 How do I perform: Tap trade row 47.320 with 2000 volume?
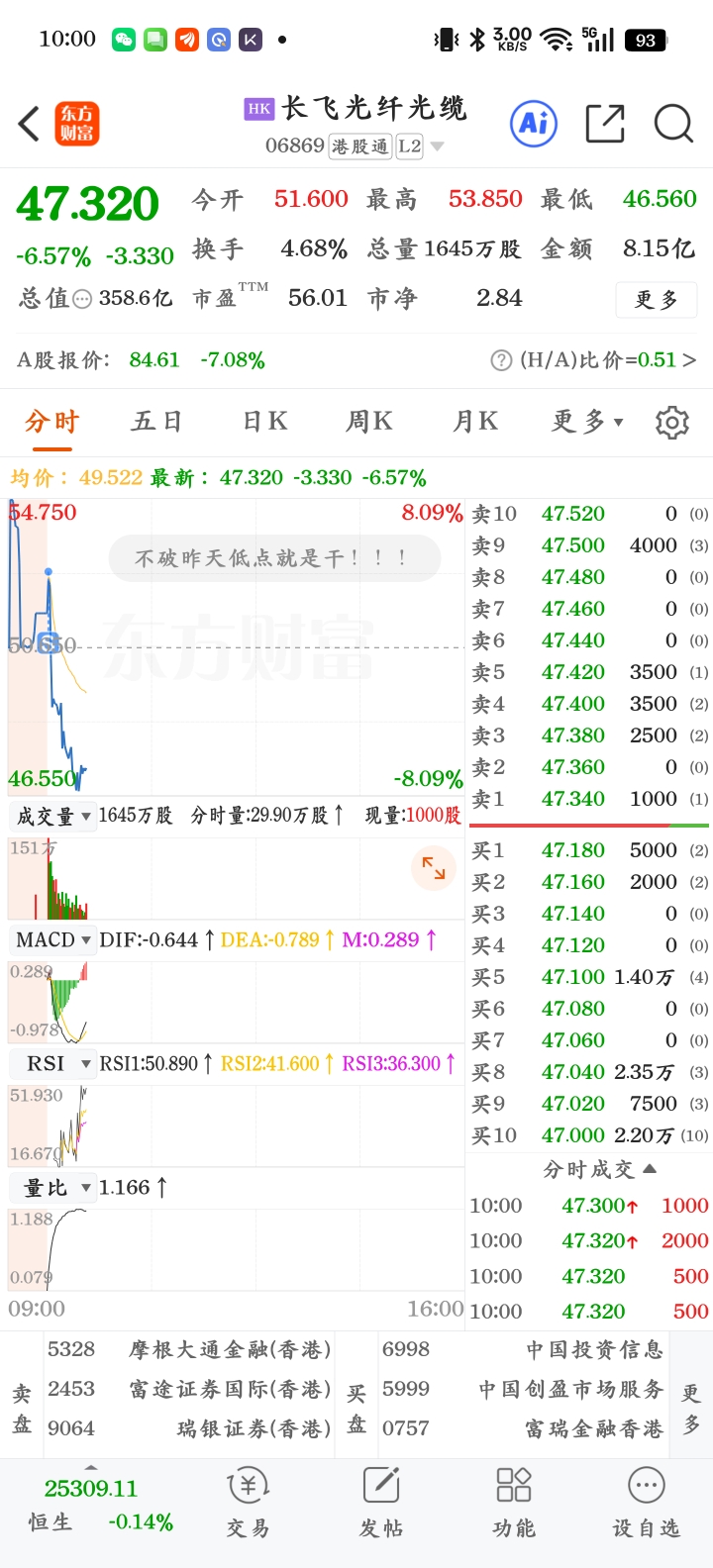tap(589, 1241)
